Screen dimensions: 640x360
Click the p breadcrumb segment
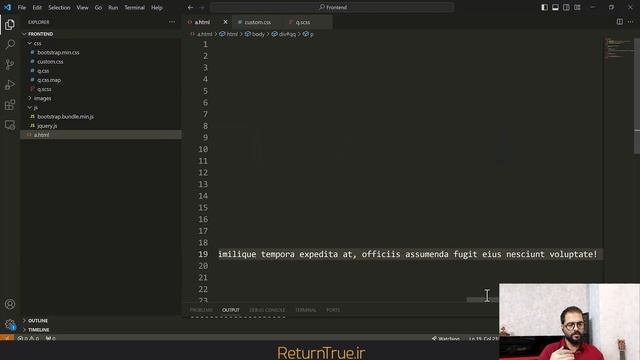(308, 34)
